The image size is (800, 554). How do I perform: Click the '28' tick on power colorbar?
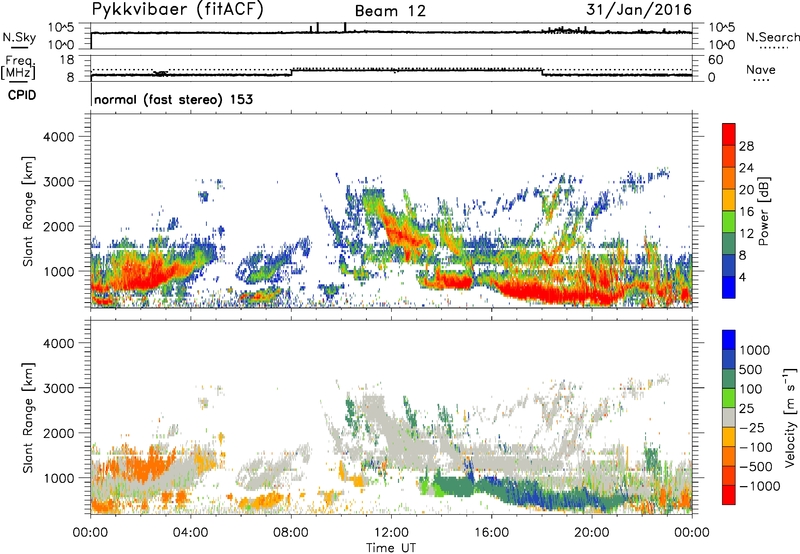point(746,146)
